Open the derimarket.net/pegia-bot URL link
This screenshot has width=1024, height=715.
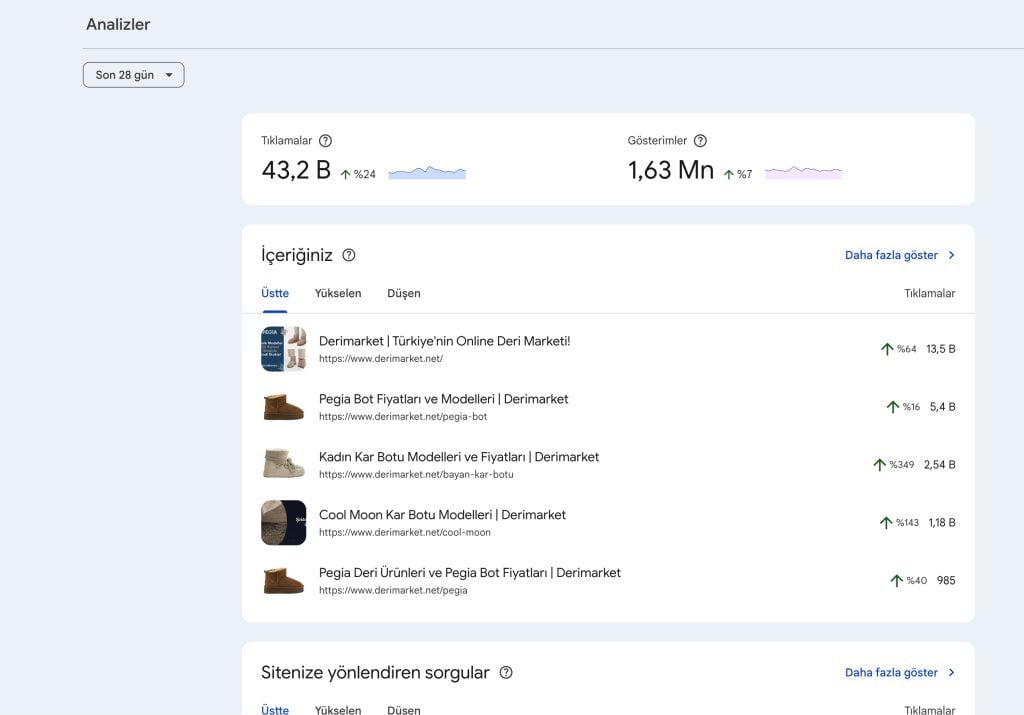pyautogui.click(x=403, y=417)
